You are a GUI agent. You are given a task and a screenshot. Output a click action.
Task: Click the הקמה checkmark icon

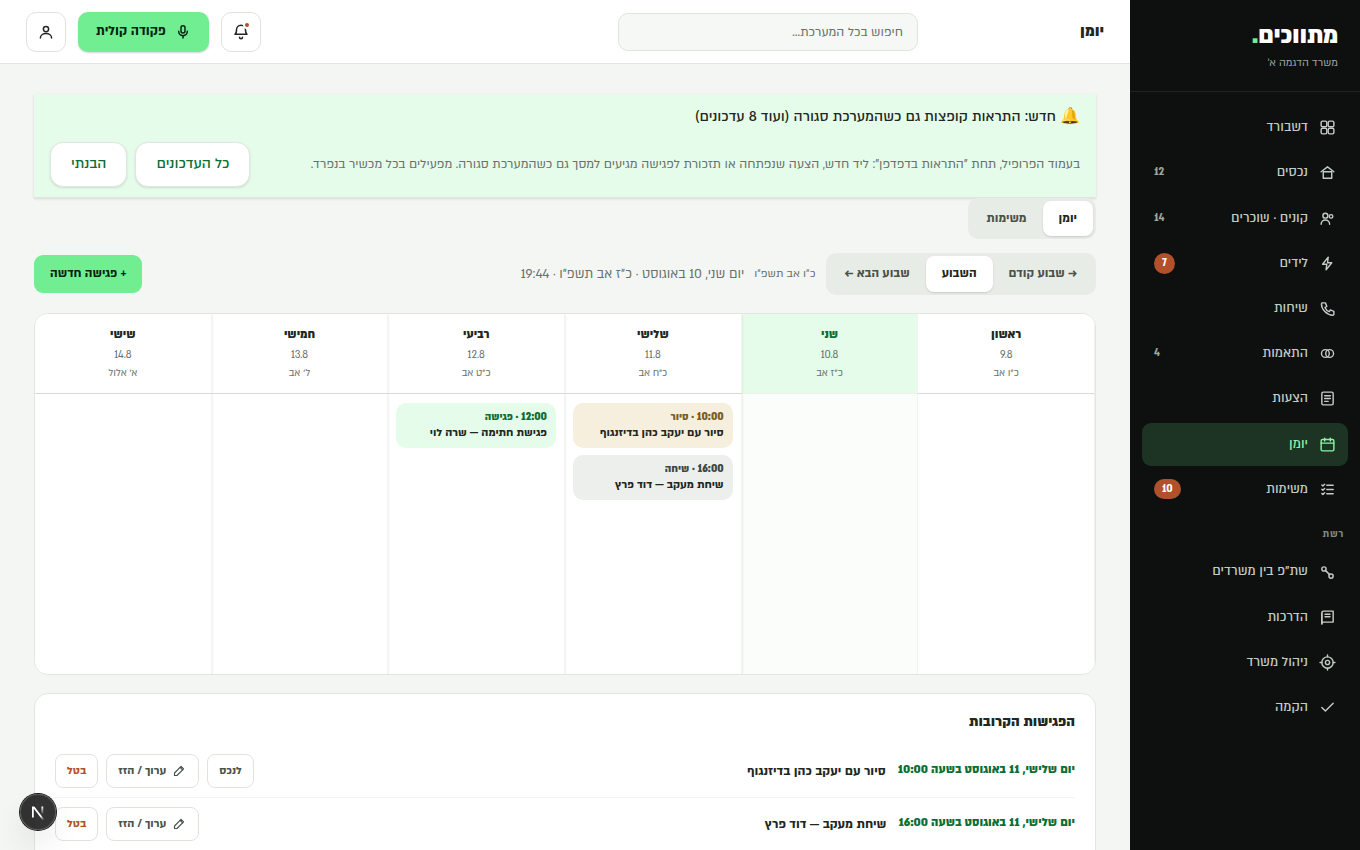pyautogui.click(x=1327, y=707)
